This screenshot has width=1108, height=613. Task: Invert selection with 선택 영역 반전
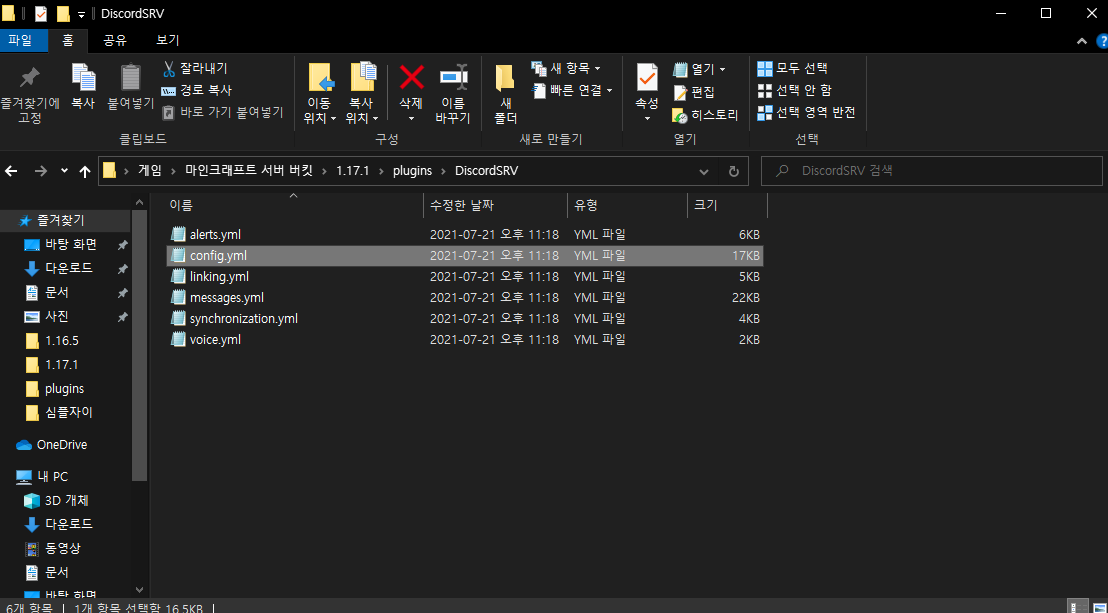tap(806, 112)
